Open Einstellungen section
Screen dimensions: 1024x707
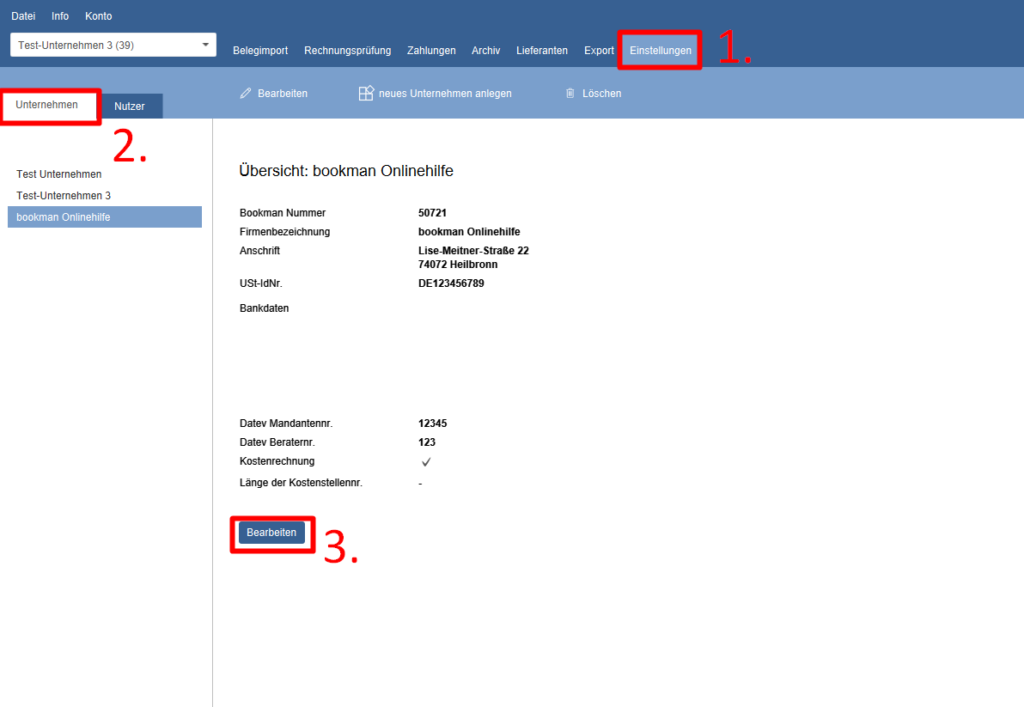(660, 50)
